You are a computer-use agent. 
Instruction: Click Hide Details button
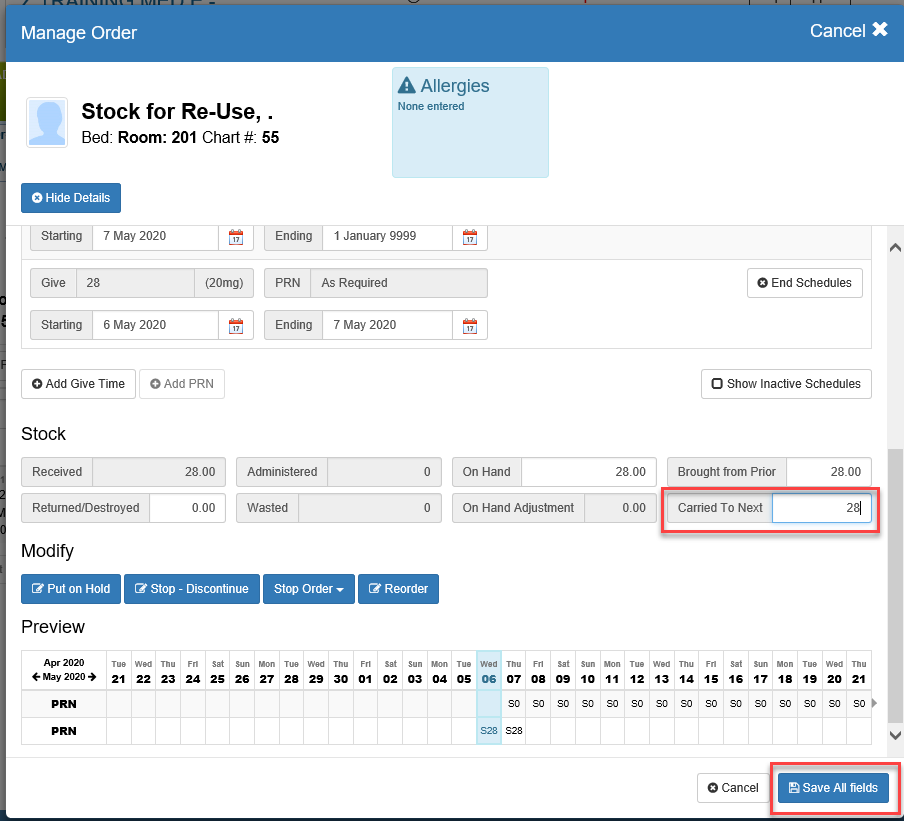coord(71,198)
